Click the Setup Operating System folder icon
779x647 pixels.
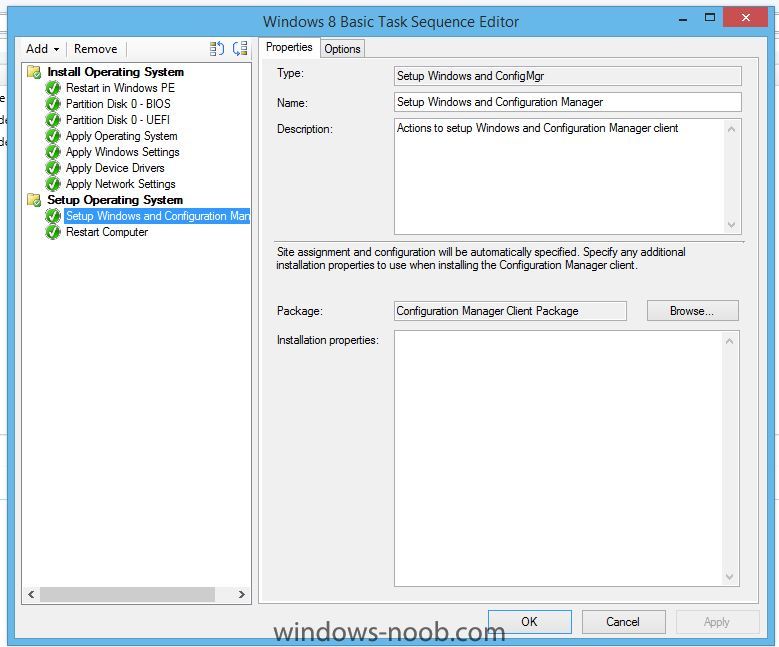[34, 200]
